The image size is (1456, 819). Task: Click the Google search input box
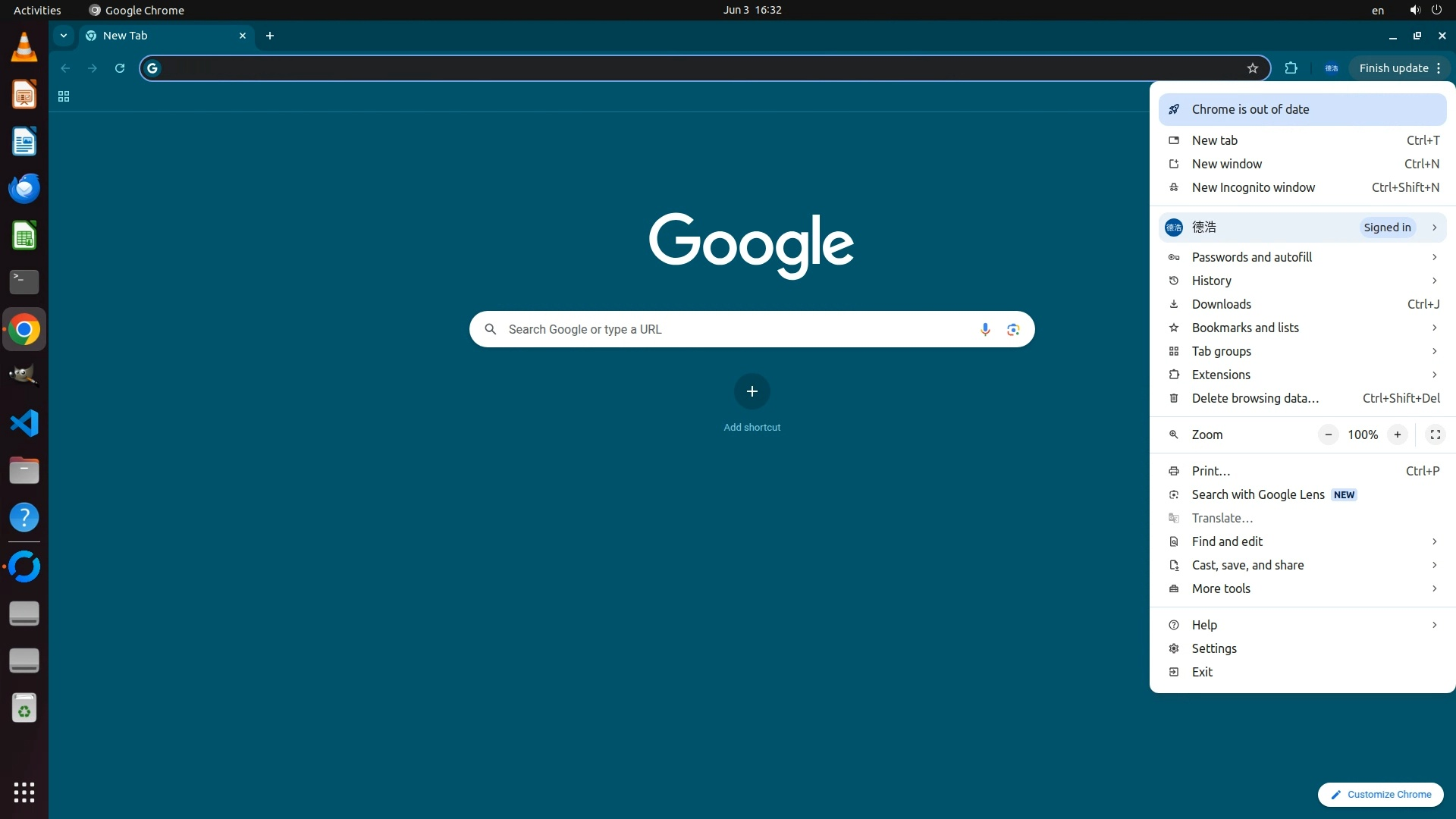tap(728, 329)
